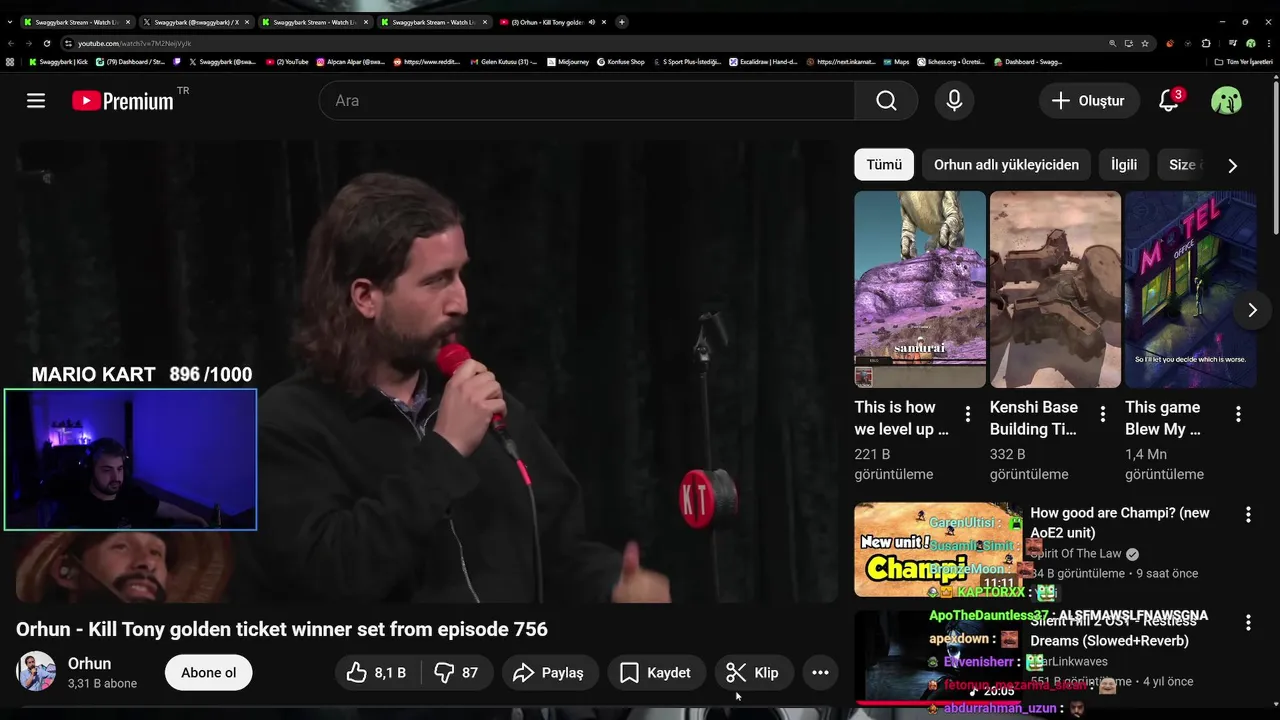This screenshot has height=720, width=1280.
Task: Open options for 'This game Blew My' short
Action: click(x=1238, y=414)
